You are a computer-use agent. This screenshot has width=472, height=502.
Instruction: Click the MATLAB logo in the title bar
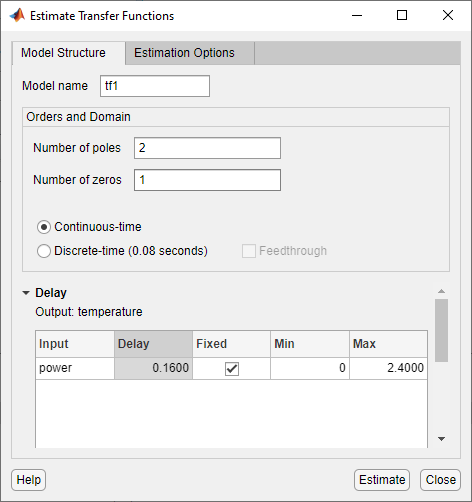pos(17,15)
